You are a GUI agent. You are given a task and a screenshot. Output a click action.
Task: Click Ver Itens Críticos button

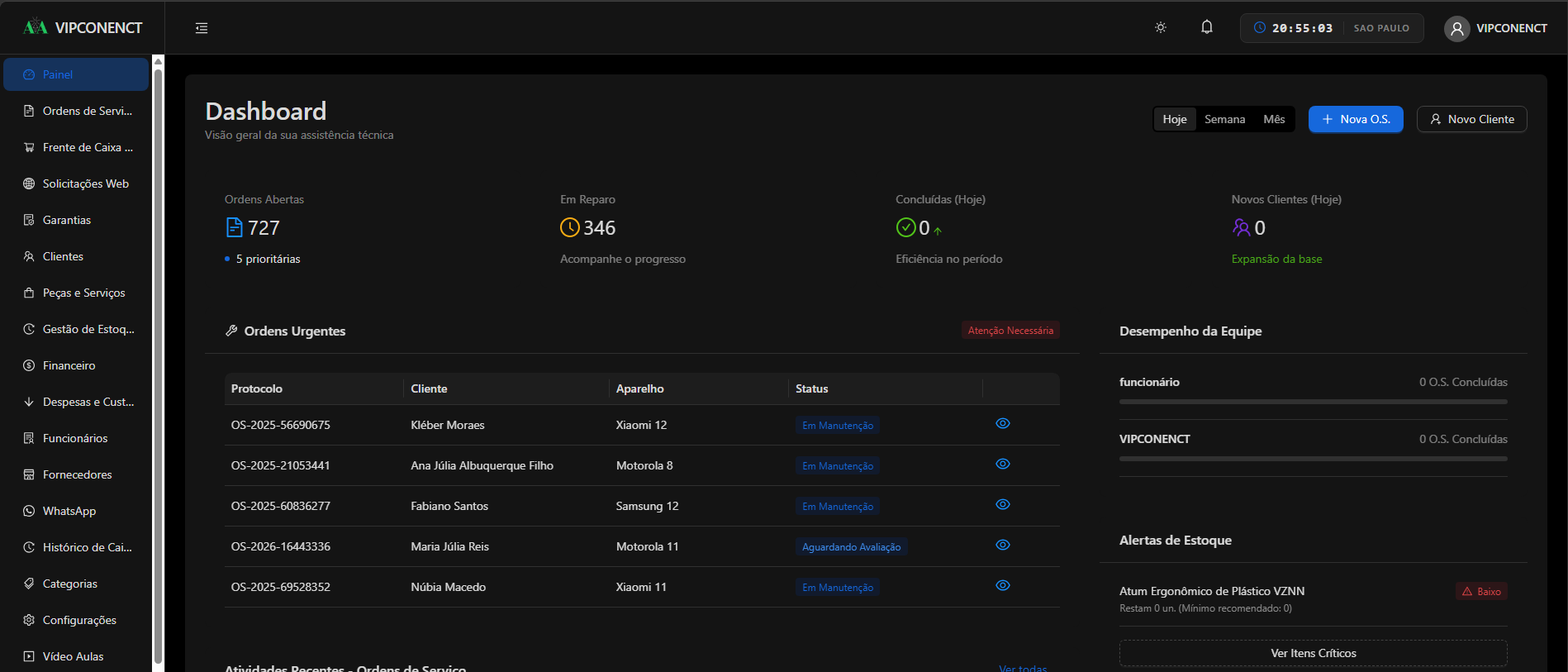(x=1314, y=653)
